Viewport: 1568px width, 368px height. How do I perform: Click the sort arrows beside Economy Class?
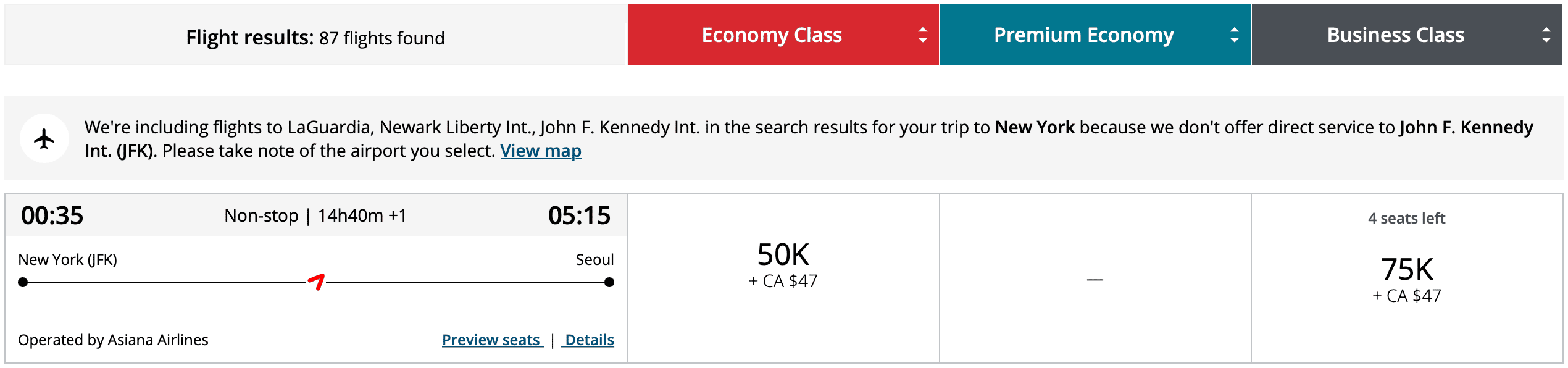click(x=922, y=35)
